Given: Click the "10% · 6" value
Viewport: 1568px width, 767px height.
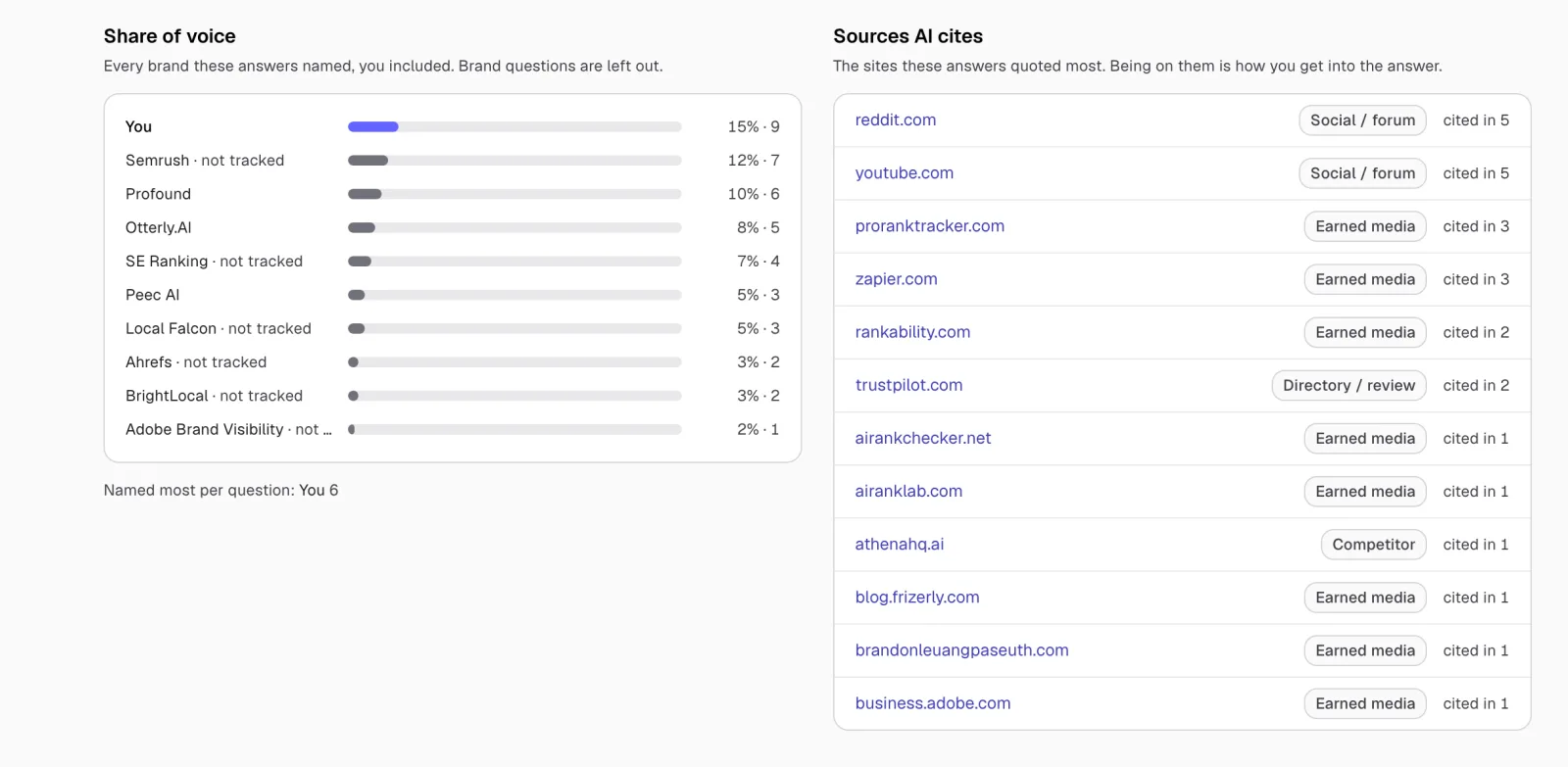Looking at the screenshot, I should [754, 194].
